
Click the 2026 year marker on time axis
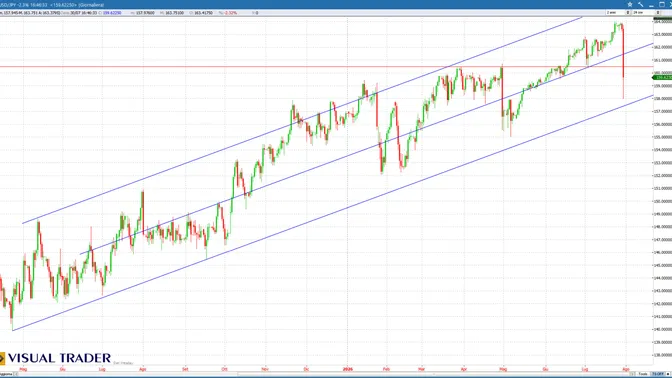click(x=348, y=369)
